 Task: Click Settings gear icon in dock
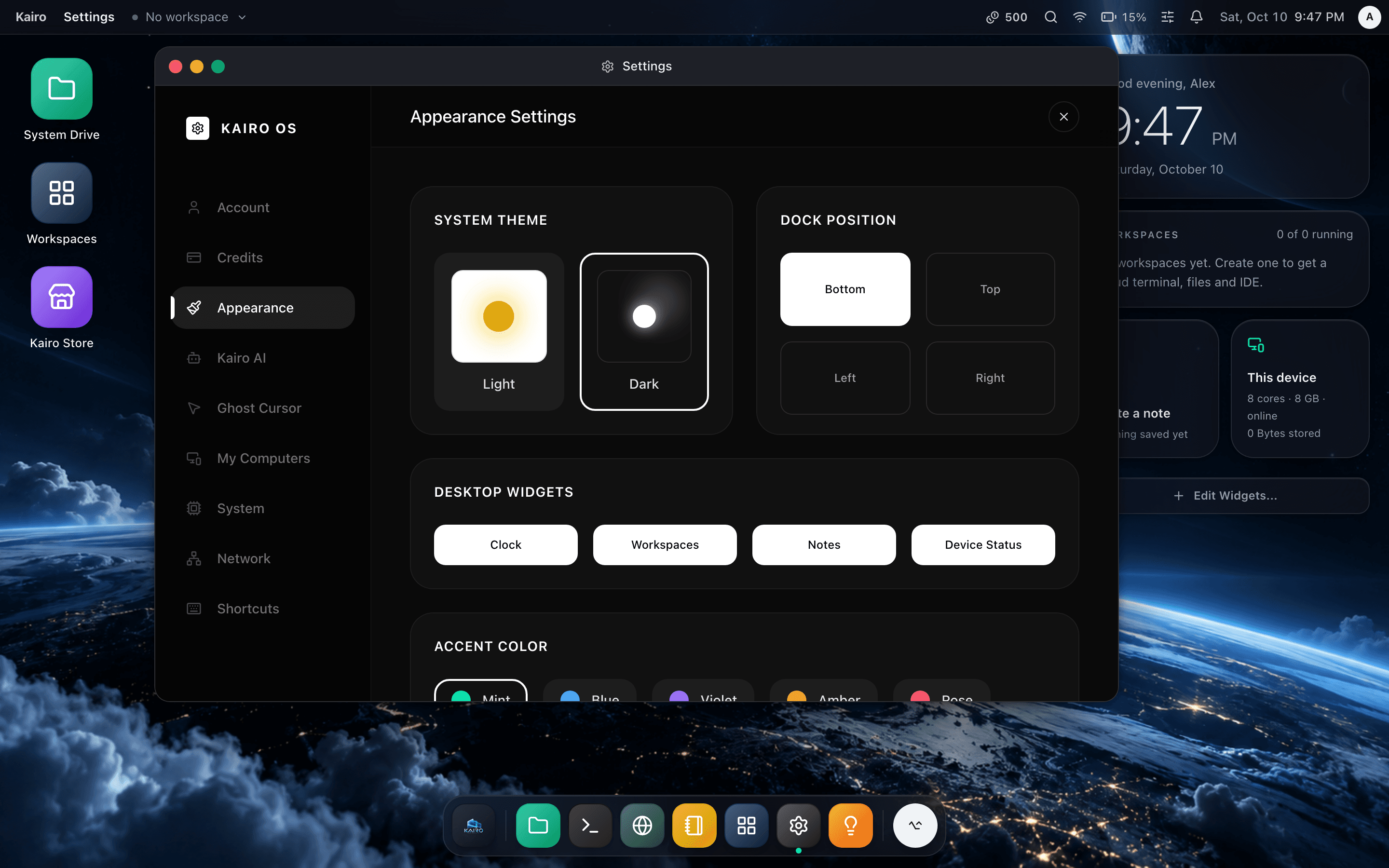coord(798,826)
